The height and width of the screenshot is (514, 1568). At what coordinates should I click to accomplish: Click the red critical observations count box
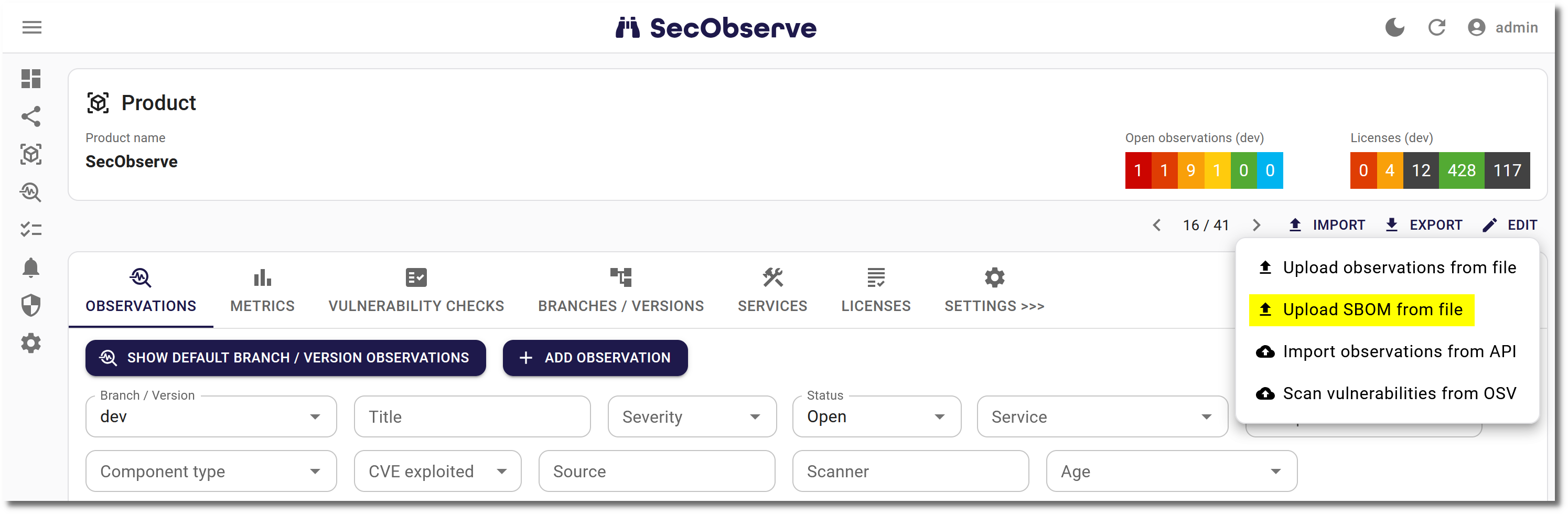[1137, 170]
